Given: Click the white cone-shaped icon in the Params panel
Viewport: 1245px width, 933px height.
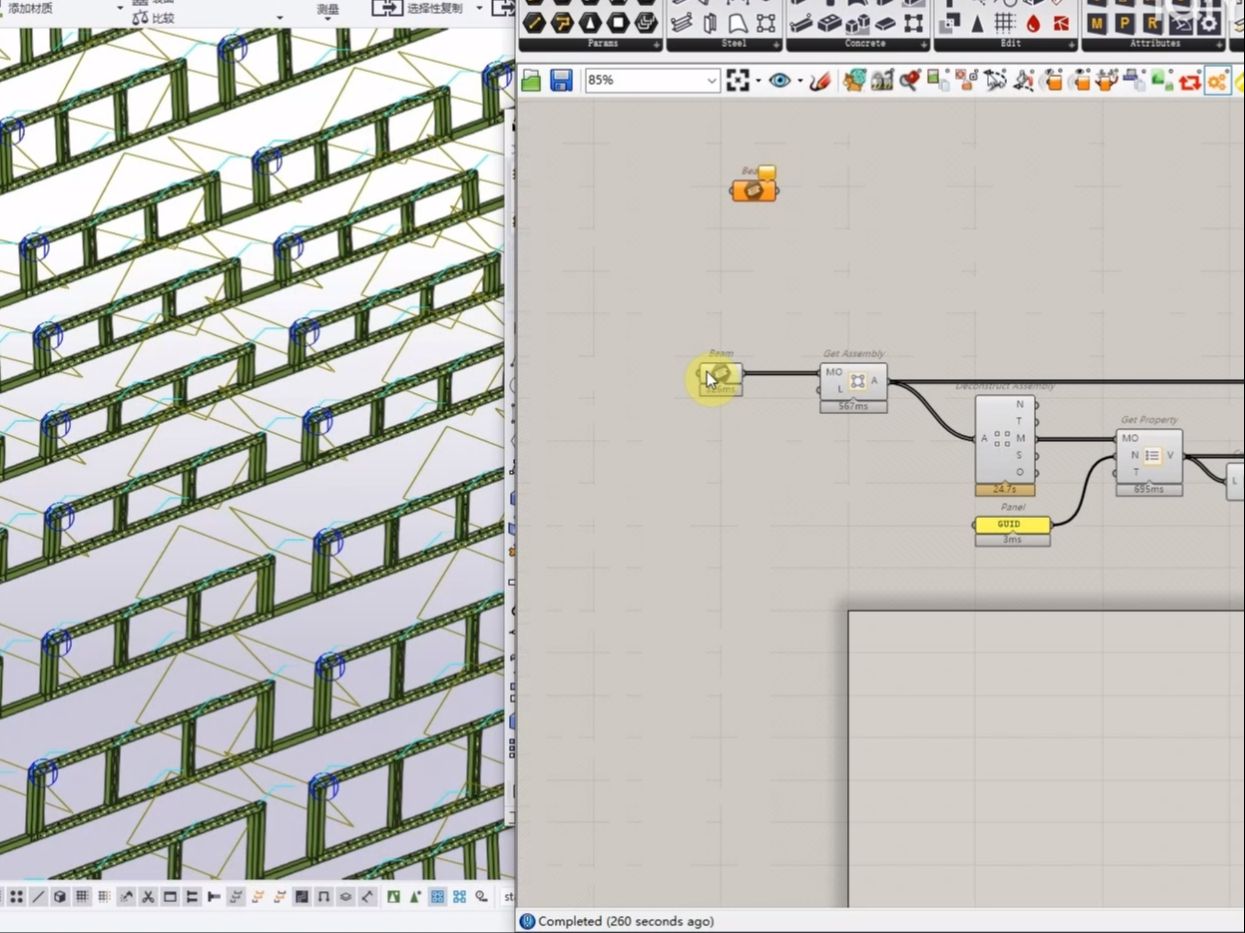Looking at the screenshot, I should click(590, 23).
